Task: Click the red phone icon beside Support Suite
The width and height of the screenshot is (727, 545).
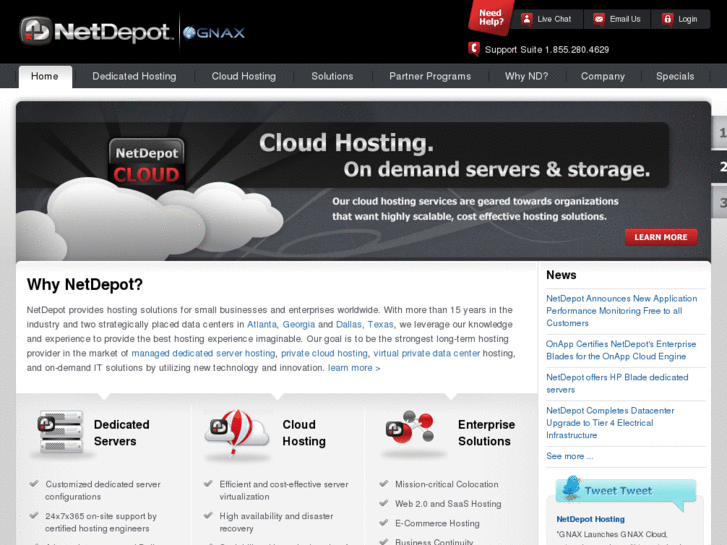Action: (x=473, y=49)
